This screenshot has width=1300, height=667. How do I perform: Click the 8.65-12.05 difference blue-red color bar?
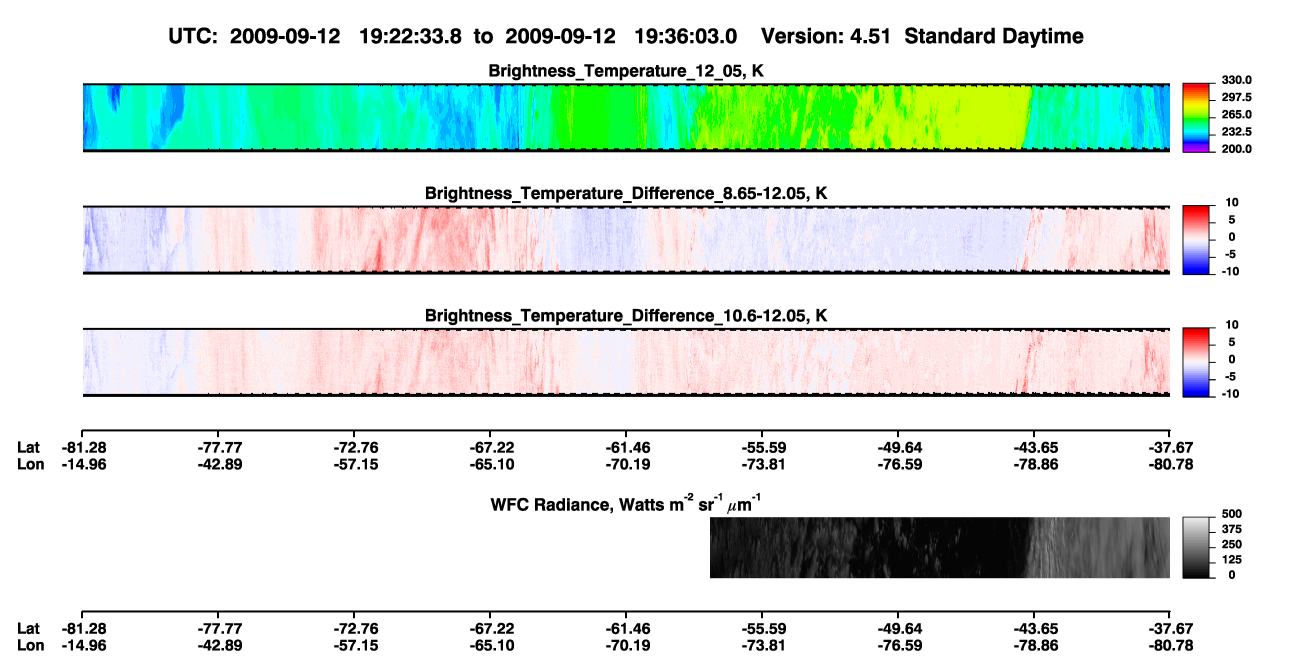point(1195,240)
